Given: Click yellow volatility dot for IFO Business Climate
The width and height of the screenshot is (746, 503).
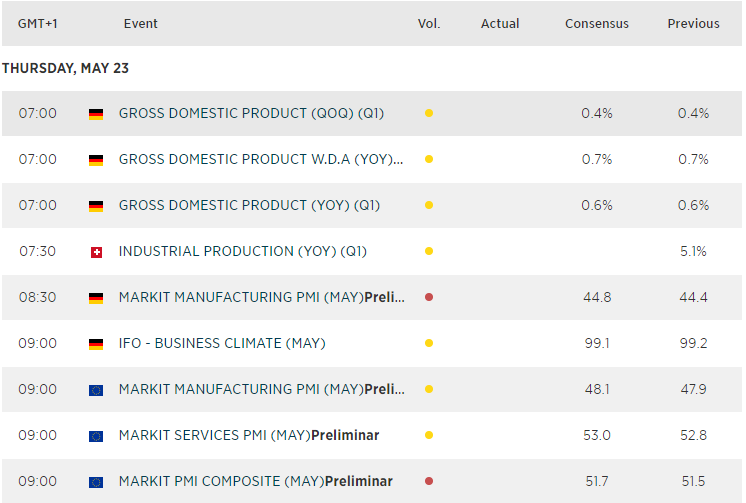Looking at the screenshot, I should coord(429,344).
